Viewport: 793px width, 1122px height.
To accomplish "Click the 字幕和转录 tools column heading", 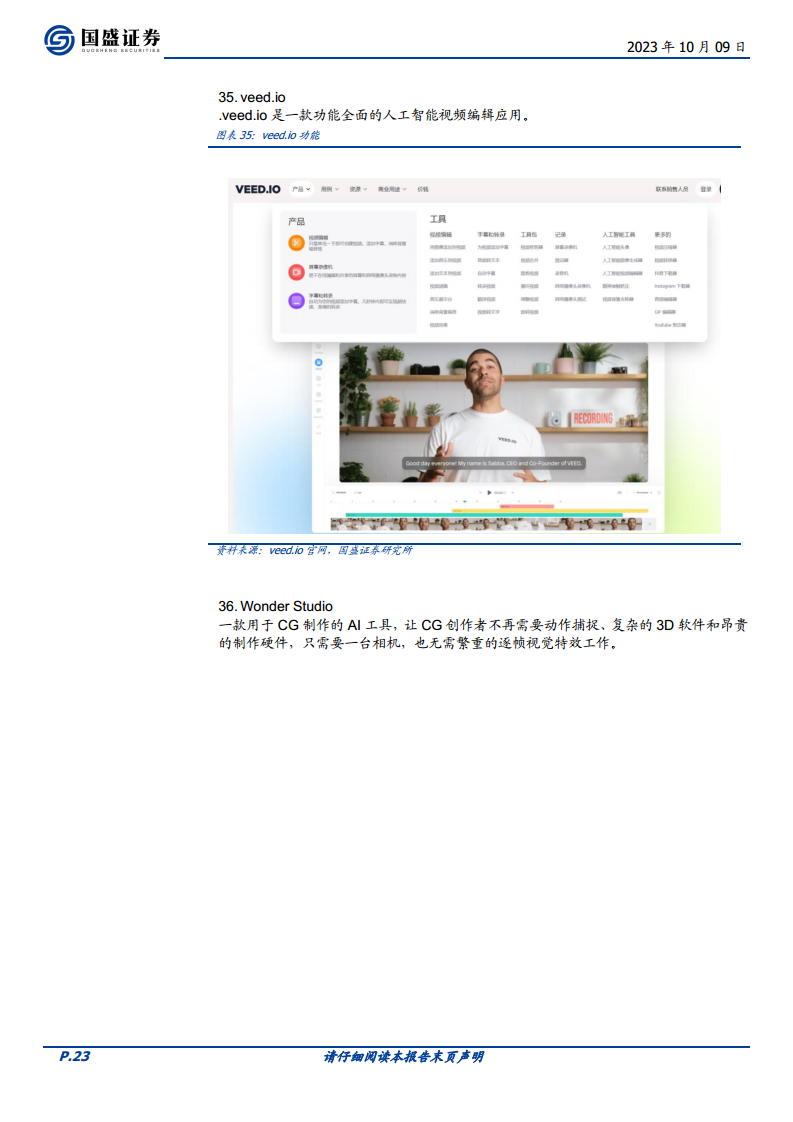I will (491, 235).
